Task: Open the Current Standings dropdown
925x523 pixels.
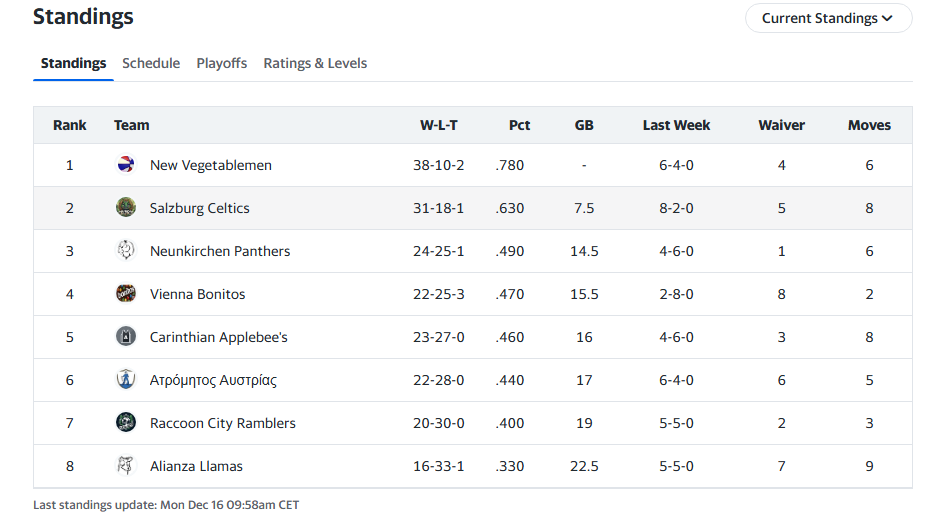Action: pos(828,18)
